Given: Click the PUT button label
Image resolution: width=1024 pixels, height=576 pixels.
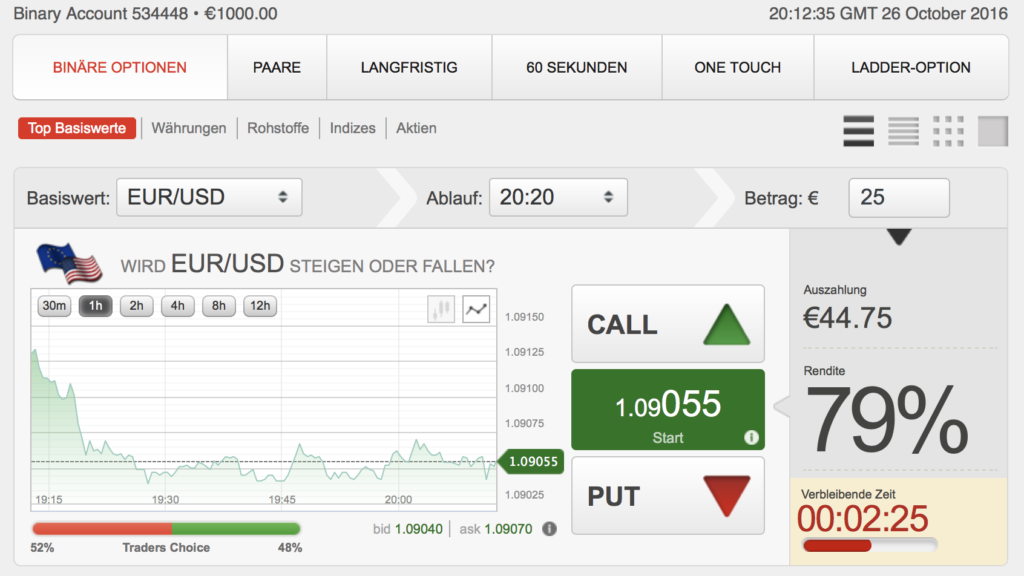Looking at the screenshot, I should point(613,496).
